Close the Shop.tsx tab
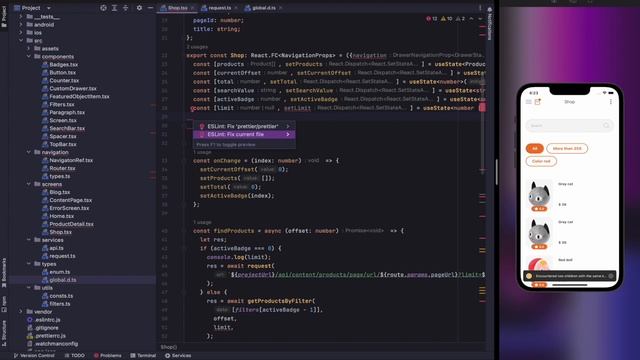The image size is (640, 360). point(193,8)
